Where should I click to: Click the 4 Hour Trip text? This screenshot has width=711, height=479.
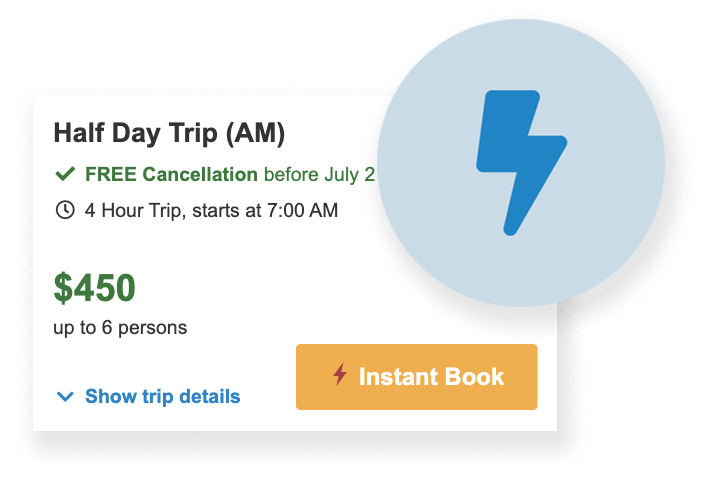pyautogui.click(x=135, y=210)
